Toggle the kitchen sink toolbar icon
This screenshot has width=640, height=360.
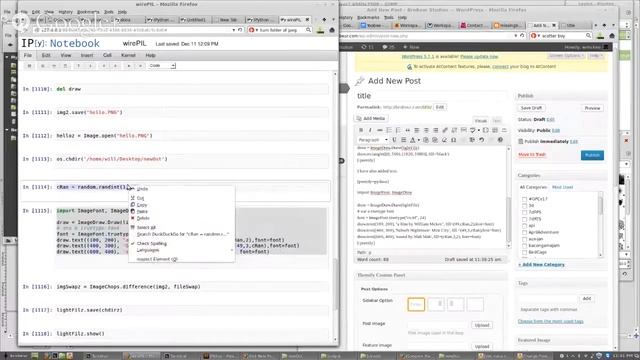(x=495, y=130)
